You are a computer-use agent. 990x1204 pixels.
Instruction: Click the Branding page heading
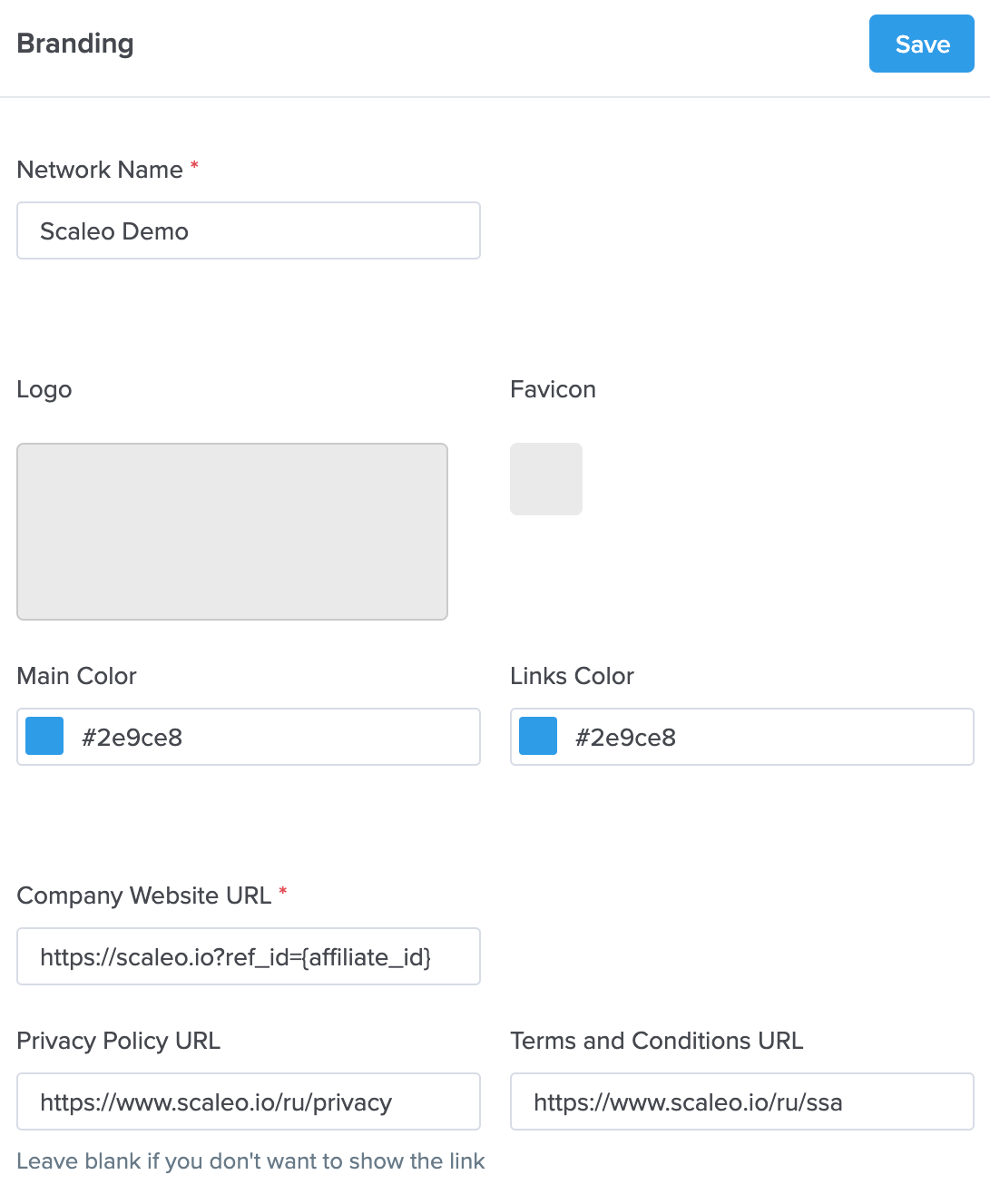(x=75, y=44)
